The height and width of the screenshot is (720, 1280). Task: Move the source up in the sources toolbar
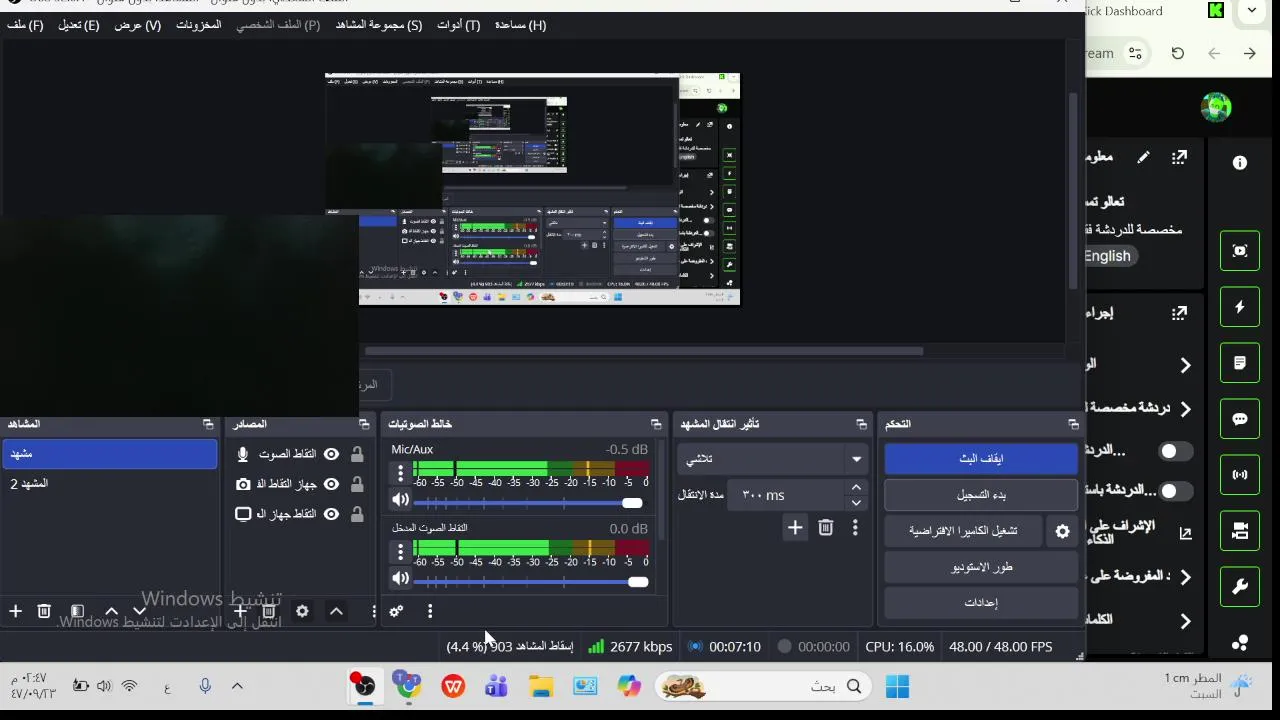click(336, 611)
